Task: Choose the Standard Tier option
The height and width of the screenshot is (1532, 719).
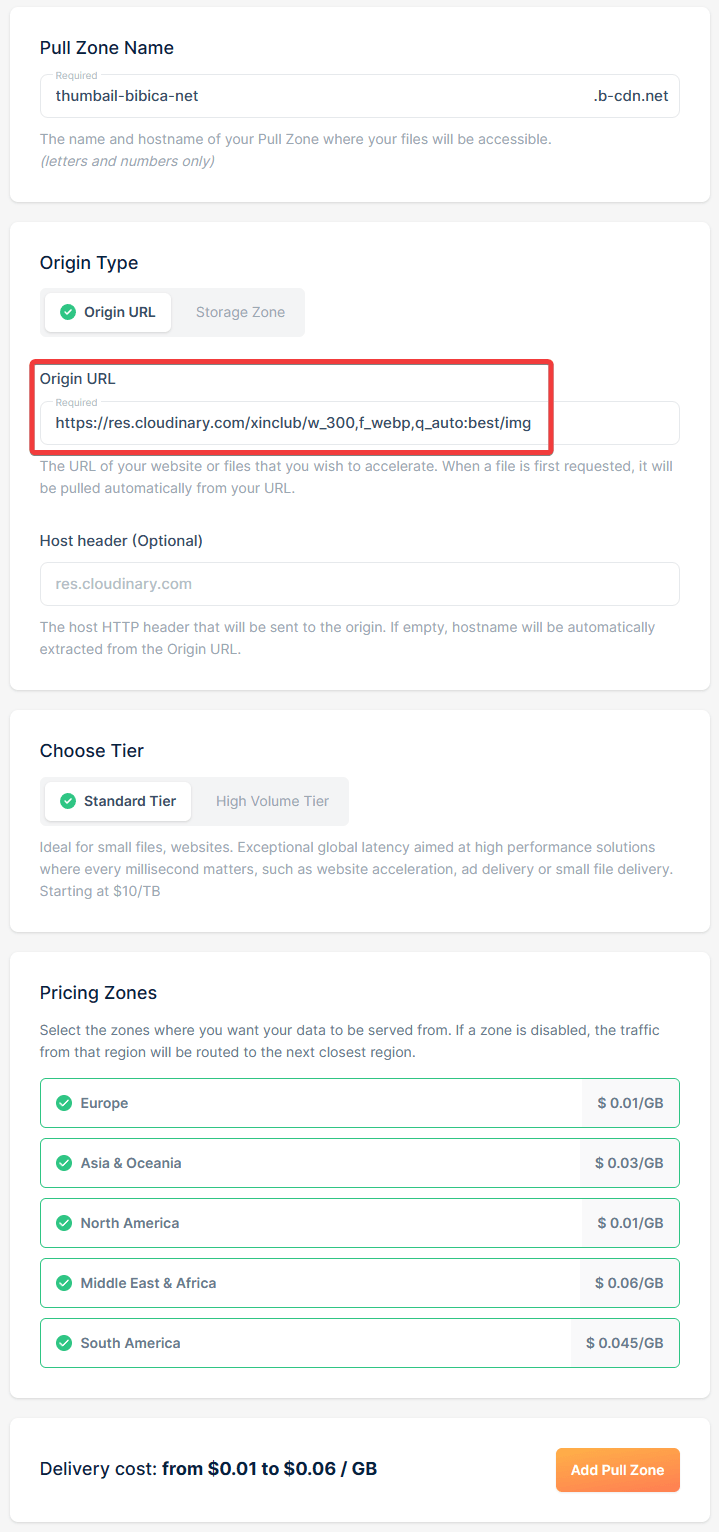Action: 118,801
